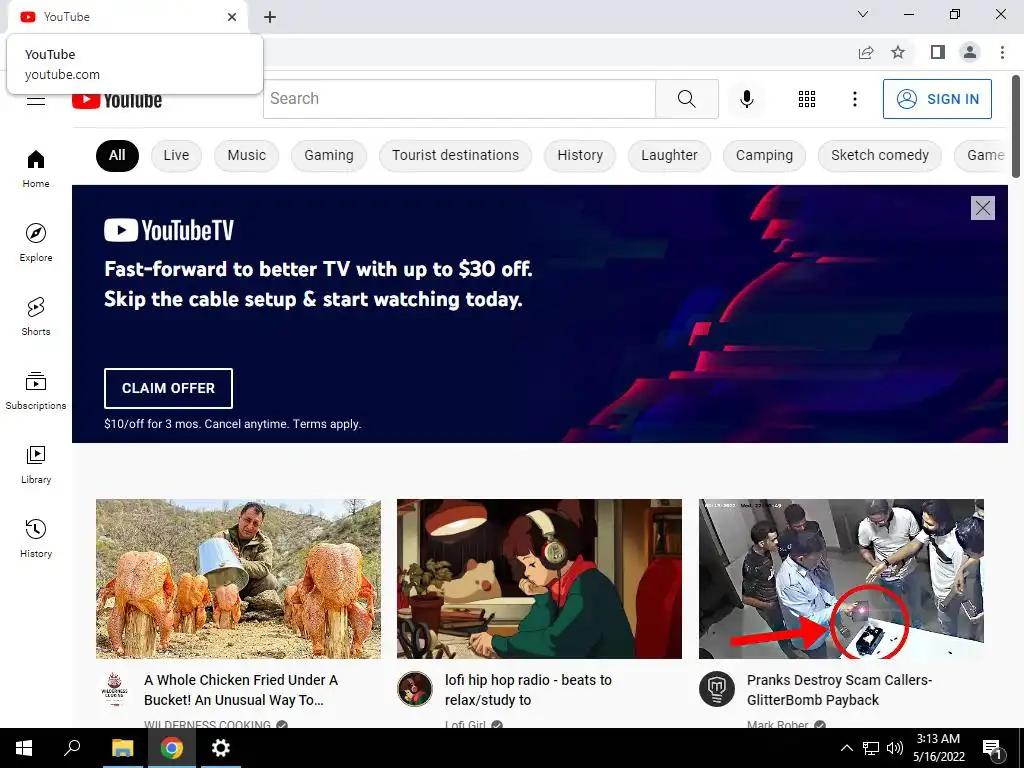The image size is (1024, 768).
Task: Click the YouTubeTV banner logo
Action: coord(169,230)
